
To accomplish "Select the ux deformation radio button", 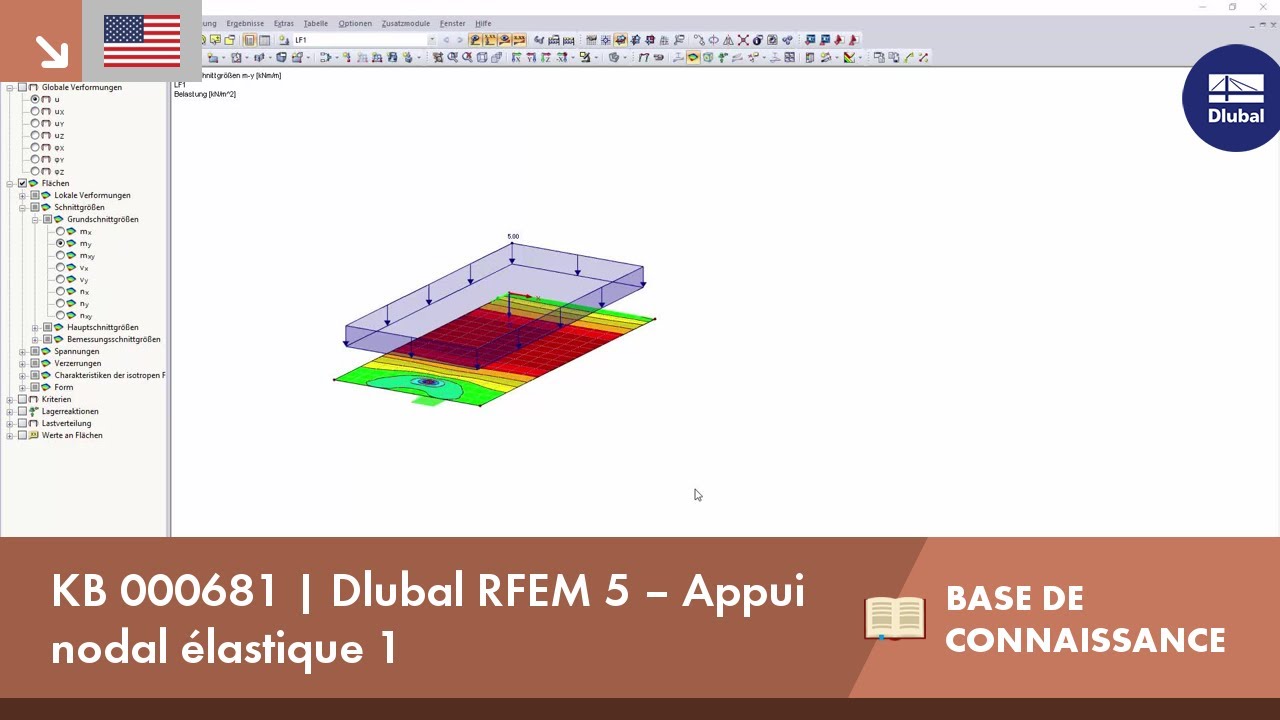I will pyautogui.click(x=35, y=111).
